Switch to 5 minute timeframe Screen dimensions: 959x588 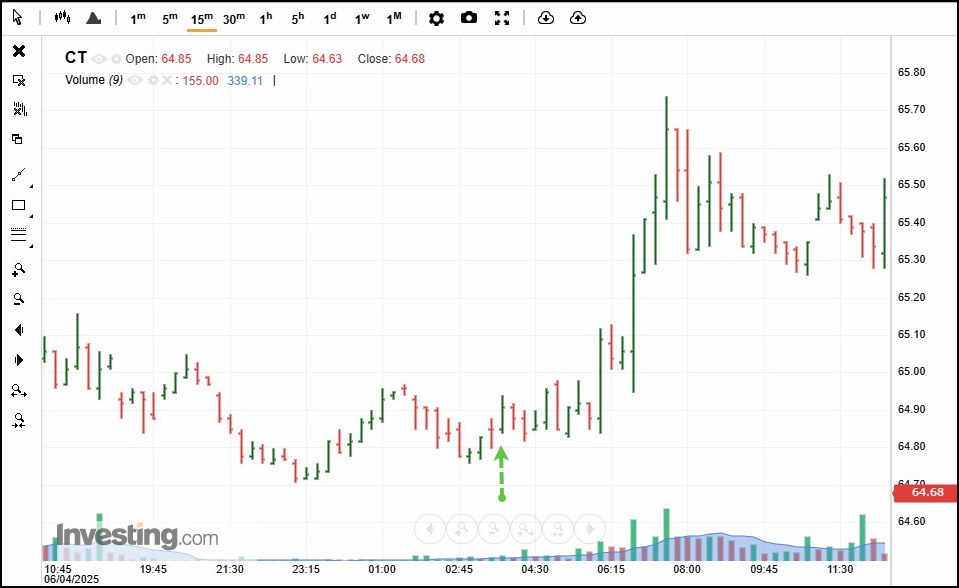(169, 18)
